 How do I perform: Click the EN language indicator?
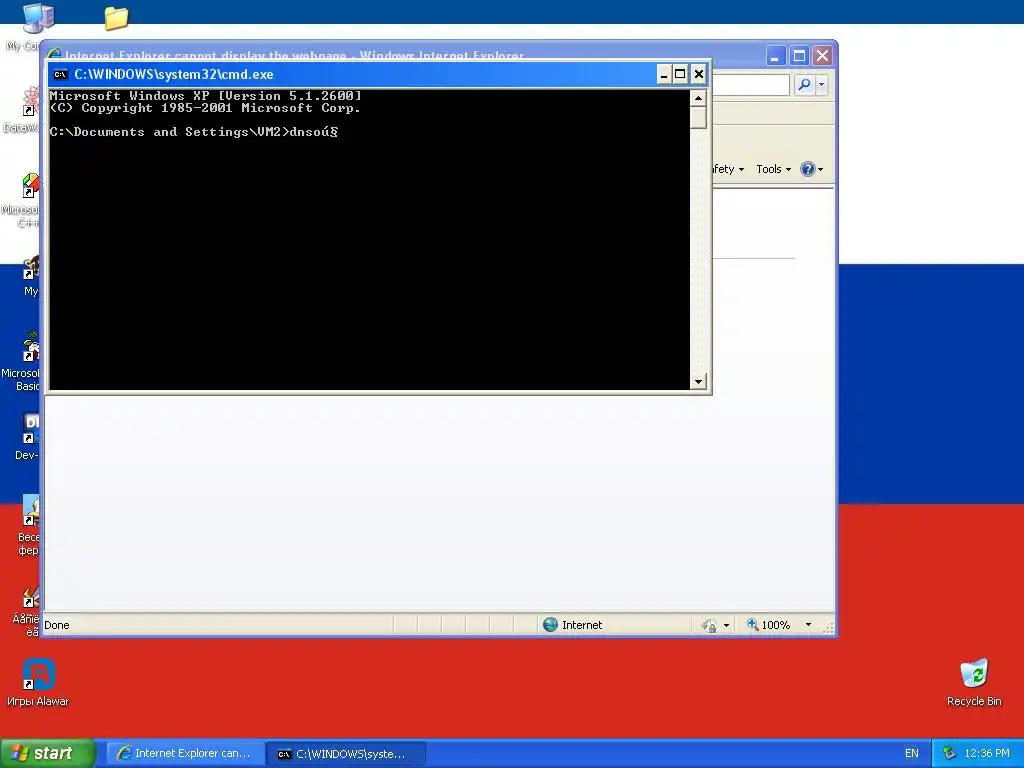912,754
